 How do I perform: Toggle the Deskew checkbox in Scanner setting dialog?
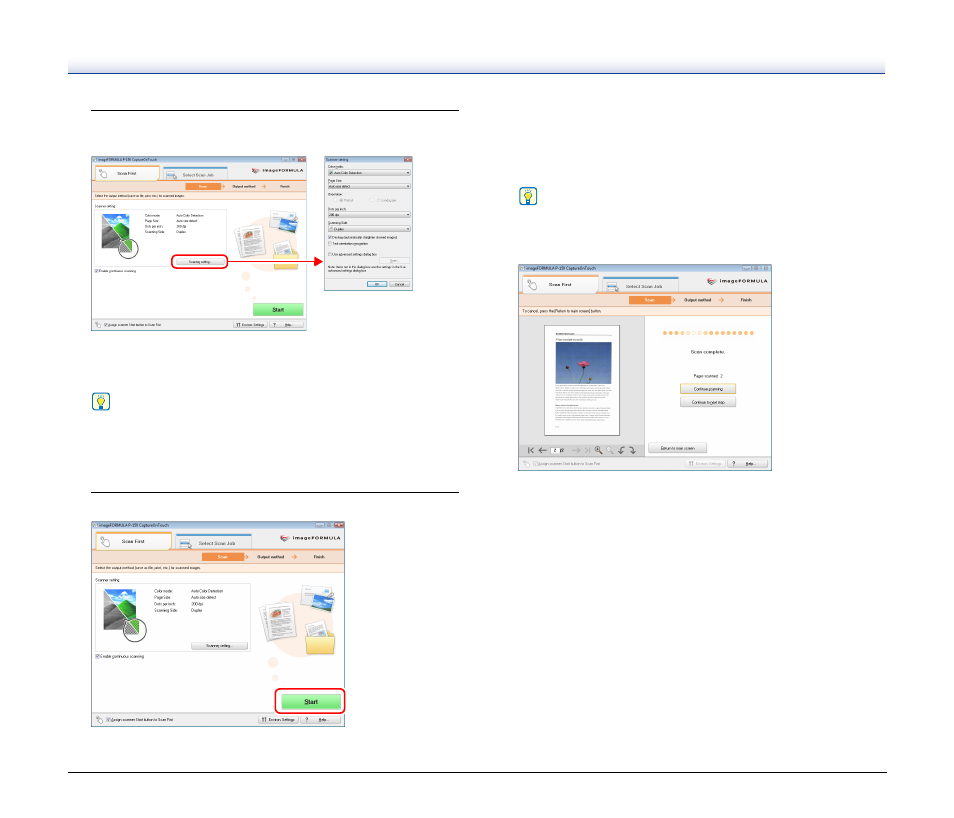(x=330, y=237)
